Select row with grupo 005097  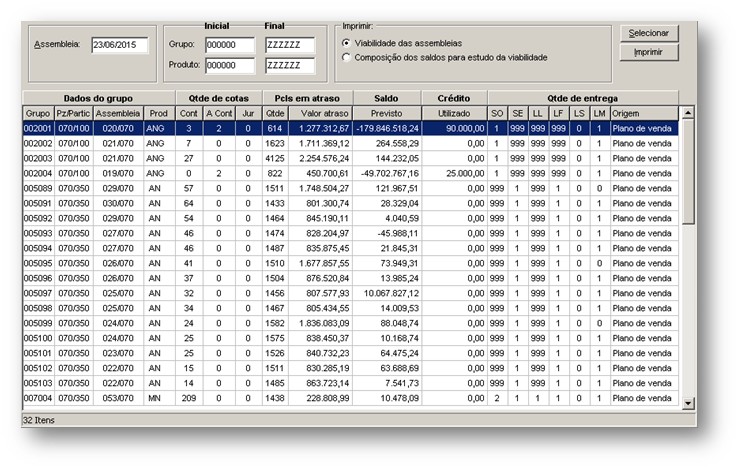tap(351, 293)
